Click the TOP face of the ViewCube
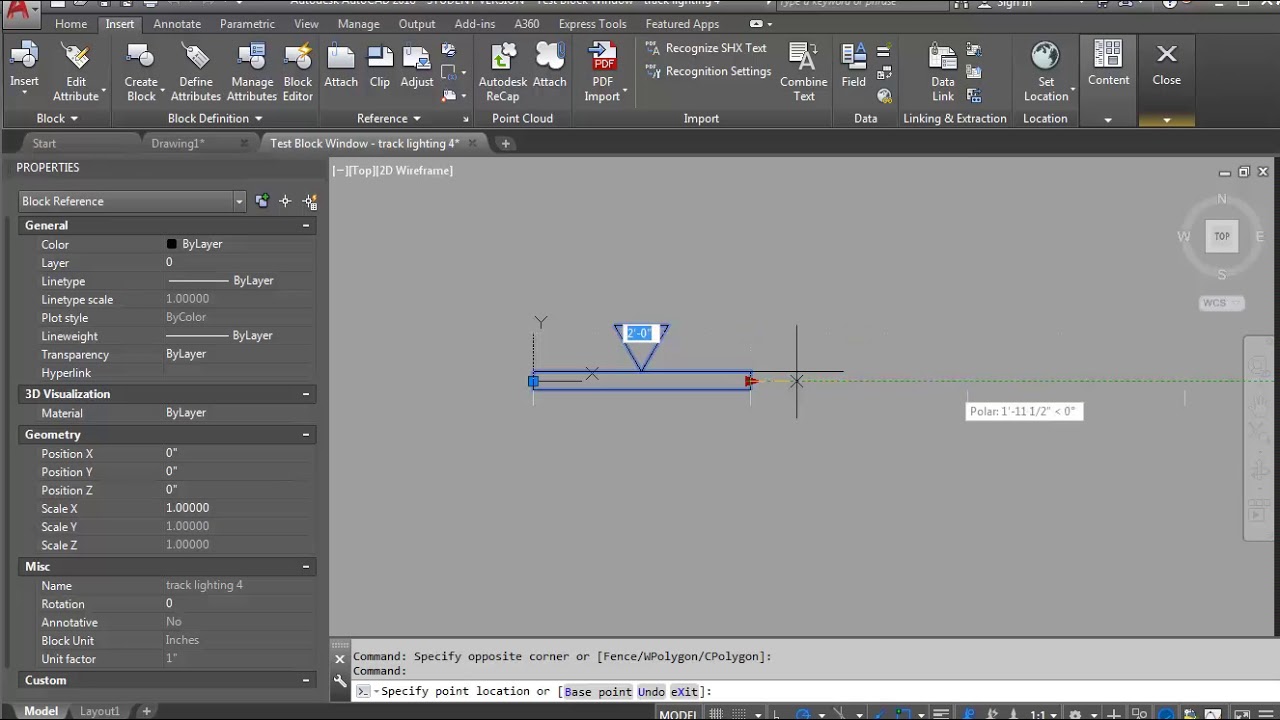This screenshot has height=720, width=1280. tap(1222, 236)
